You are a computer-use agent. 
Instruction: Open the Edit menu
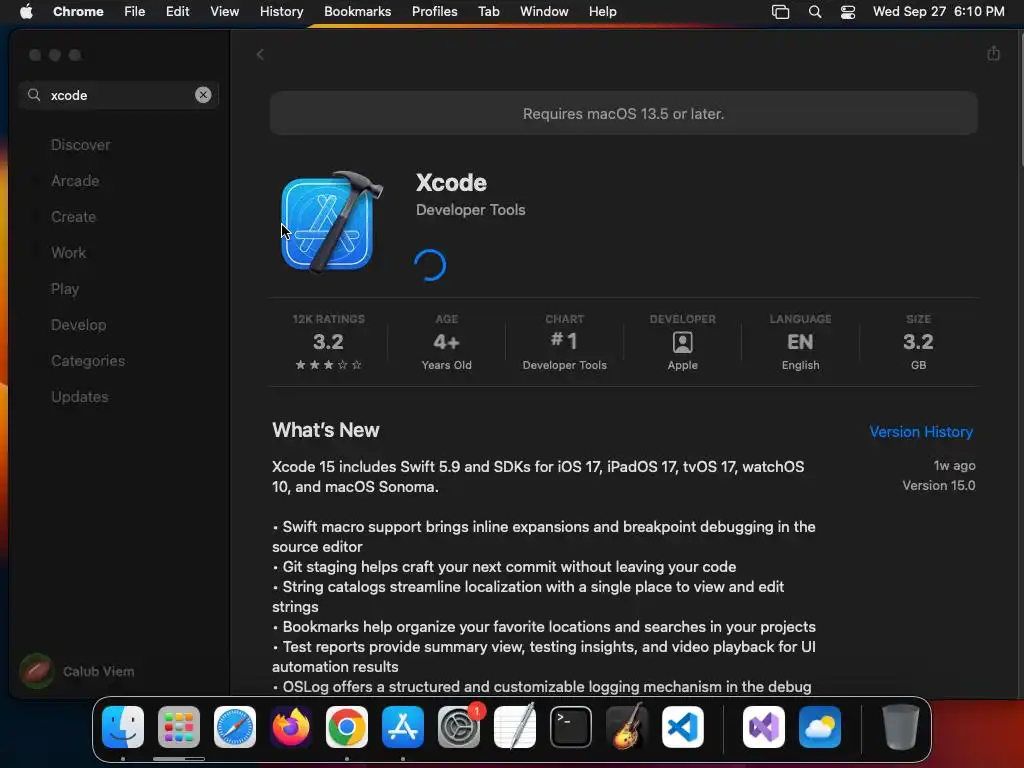[178, 12]
